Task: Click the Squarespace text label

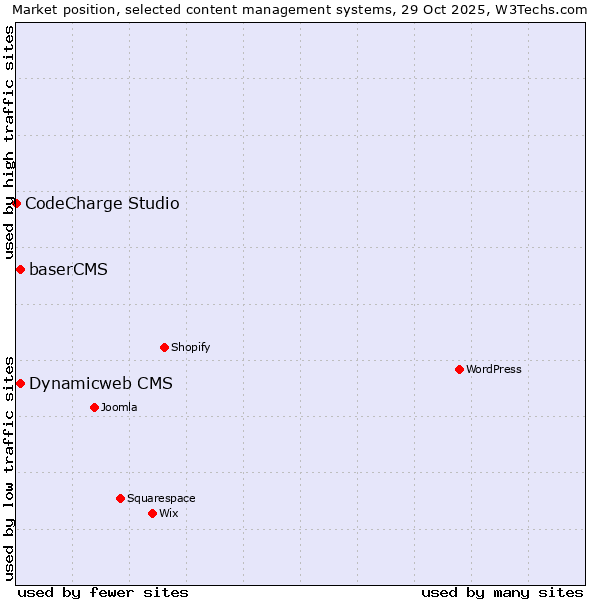Action: click(161, 499)
